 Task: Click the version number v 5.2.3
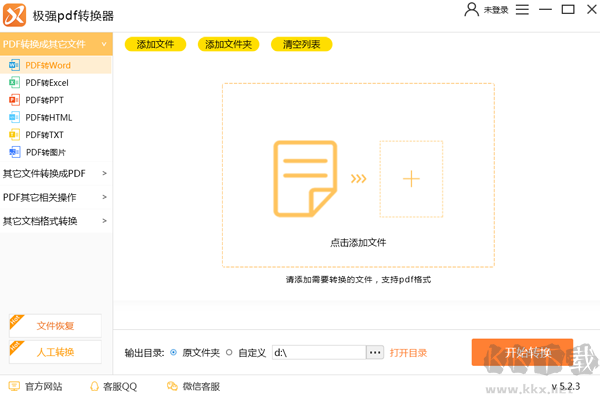click(x=566, y=386)
